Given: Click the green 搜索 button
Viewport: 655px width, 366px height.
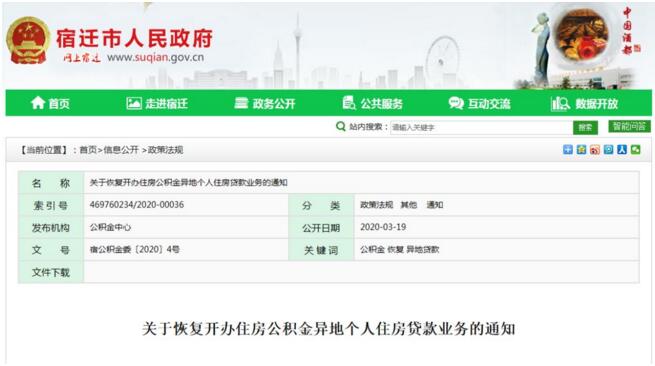Looking at the screenshot, I should click(585, 127).
